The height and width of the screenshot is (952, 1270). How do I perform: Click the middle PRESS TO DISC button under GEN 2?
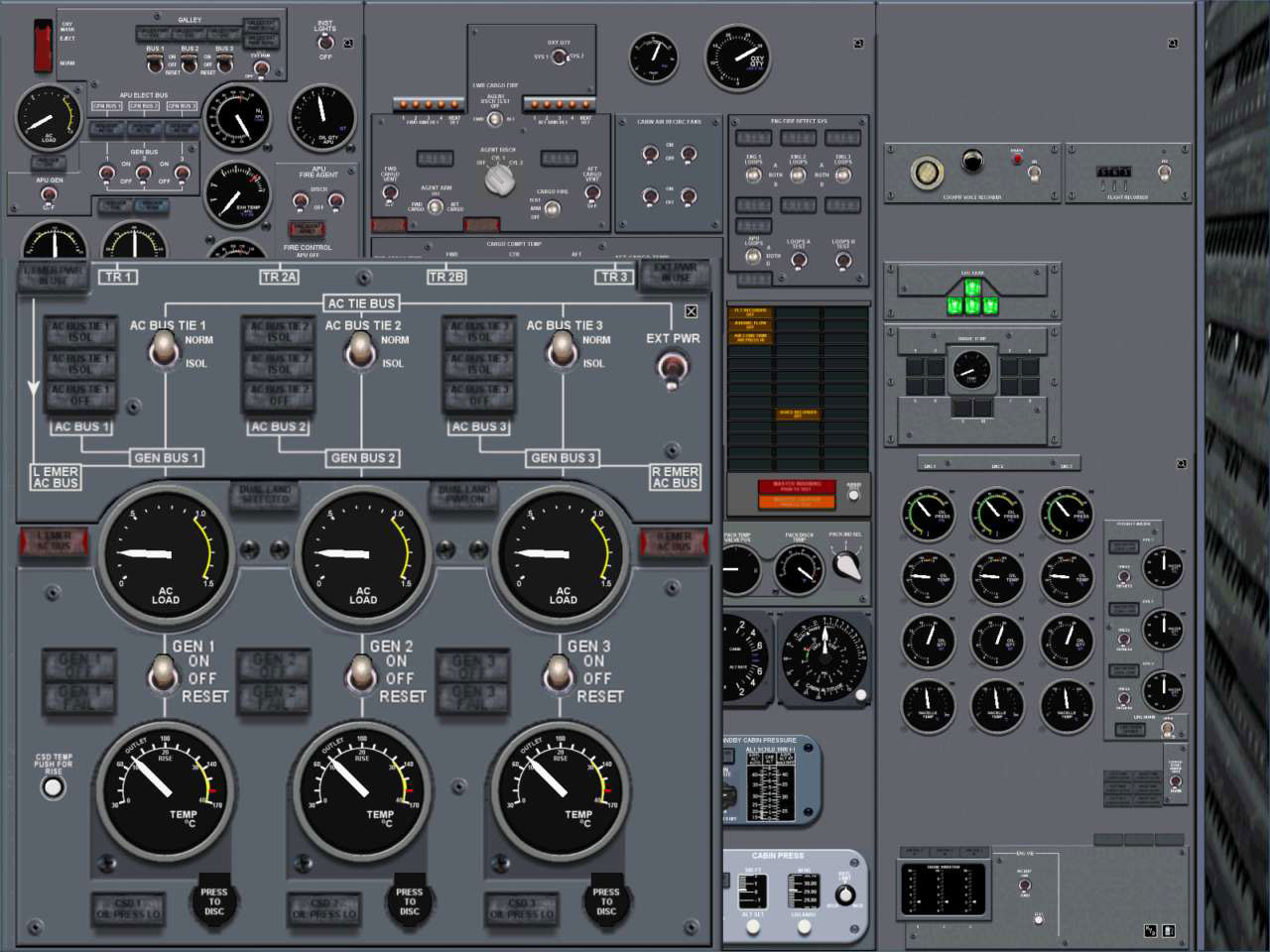410,901
